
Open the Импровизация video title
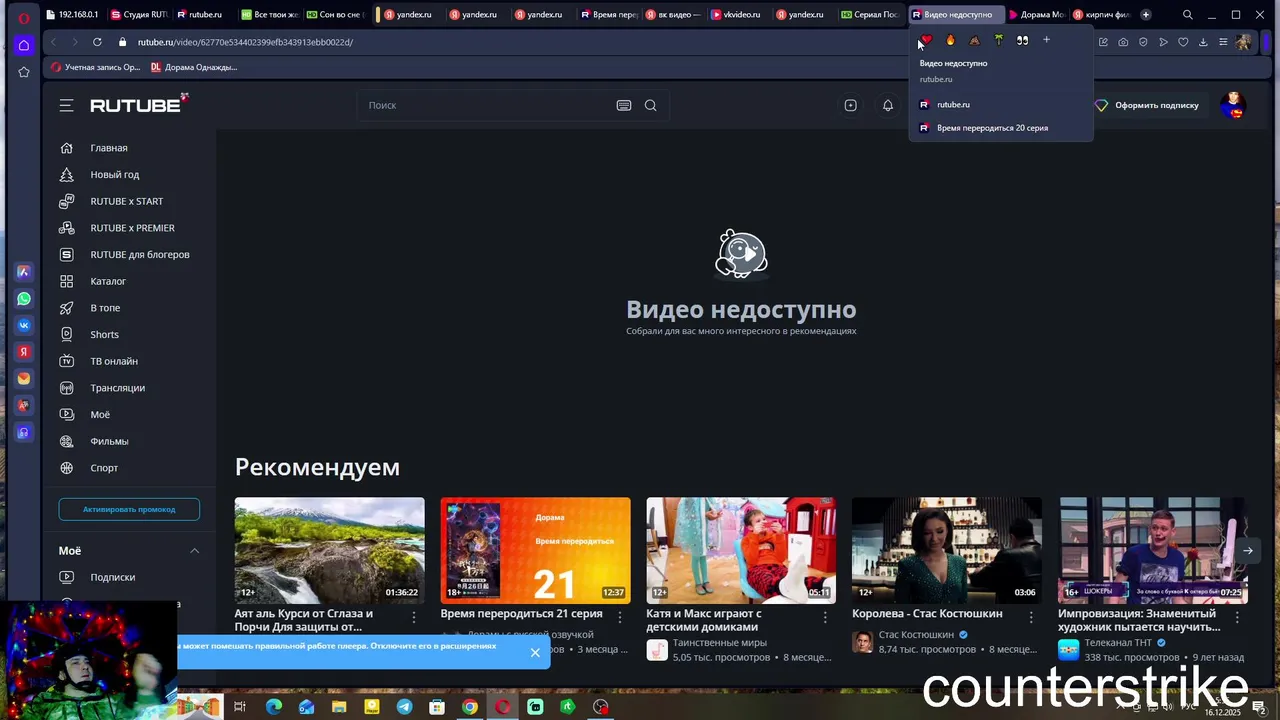[x=1139, y=620]
